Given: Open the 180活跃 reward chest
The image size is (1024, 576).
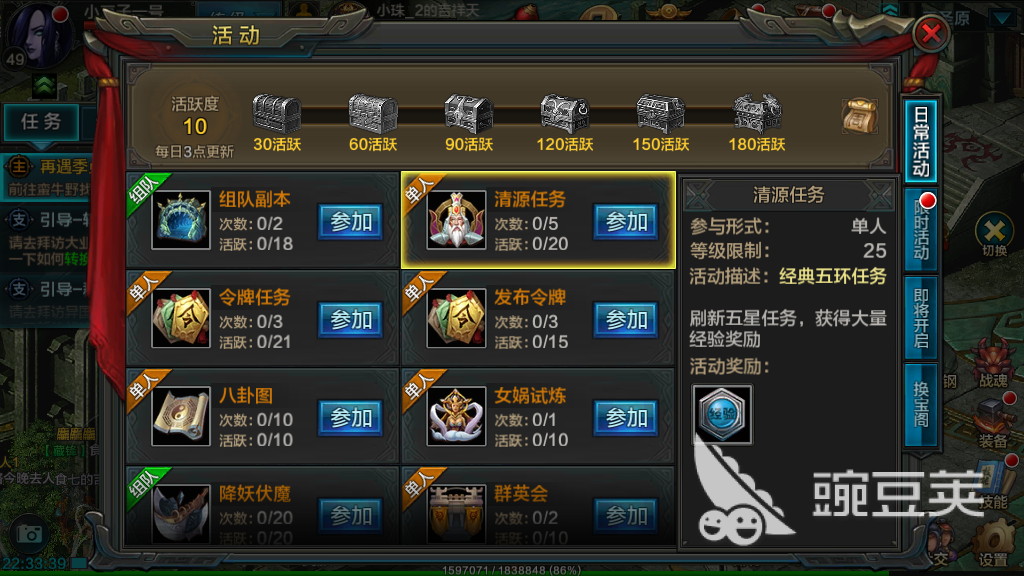Looking at the screenshot, I should tap(757, 114).
